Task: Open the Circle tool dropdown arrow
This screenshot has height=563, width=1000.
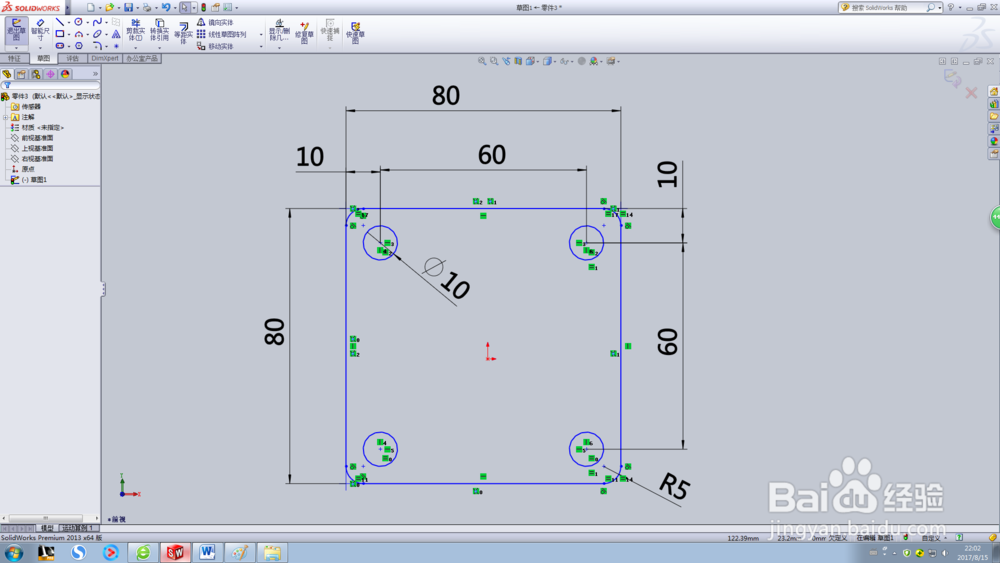Action: point(87,22)
